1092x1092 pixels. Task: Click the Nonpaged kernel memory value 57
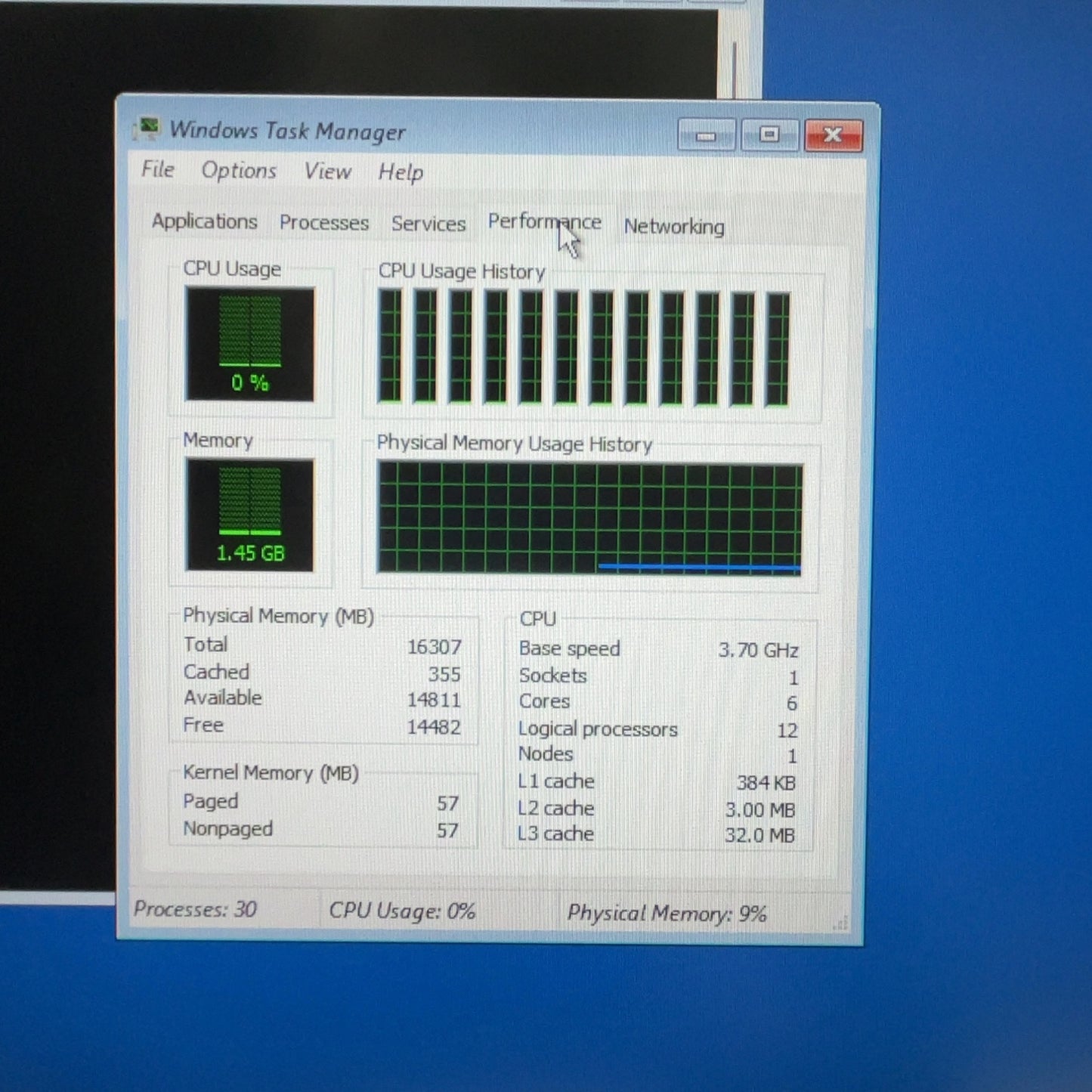(447, 831)
